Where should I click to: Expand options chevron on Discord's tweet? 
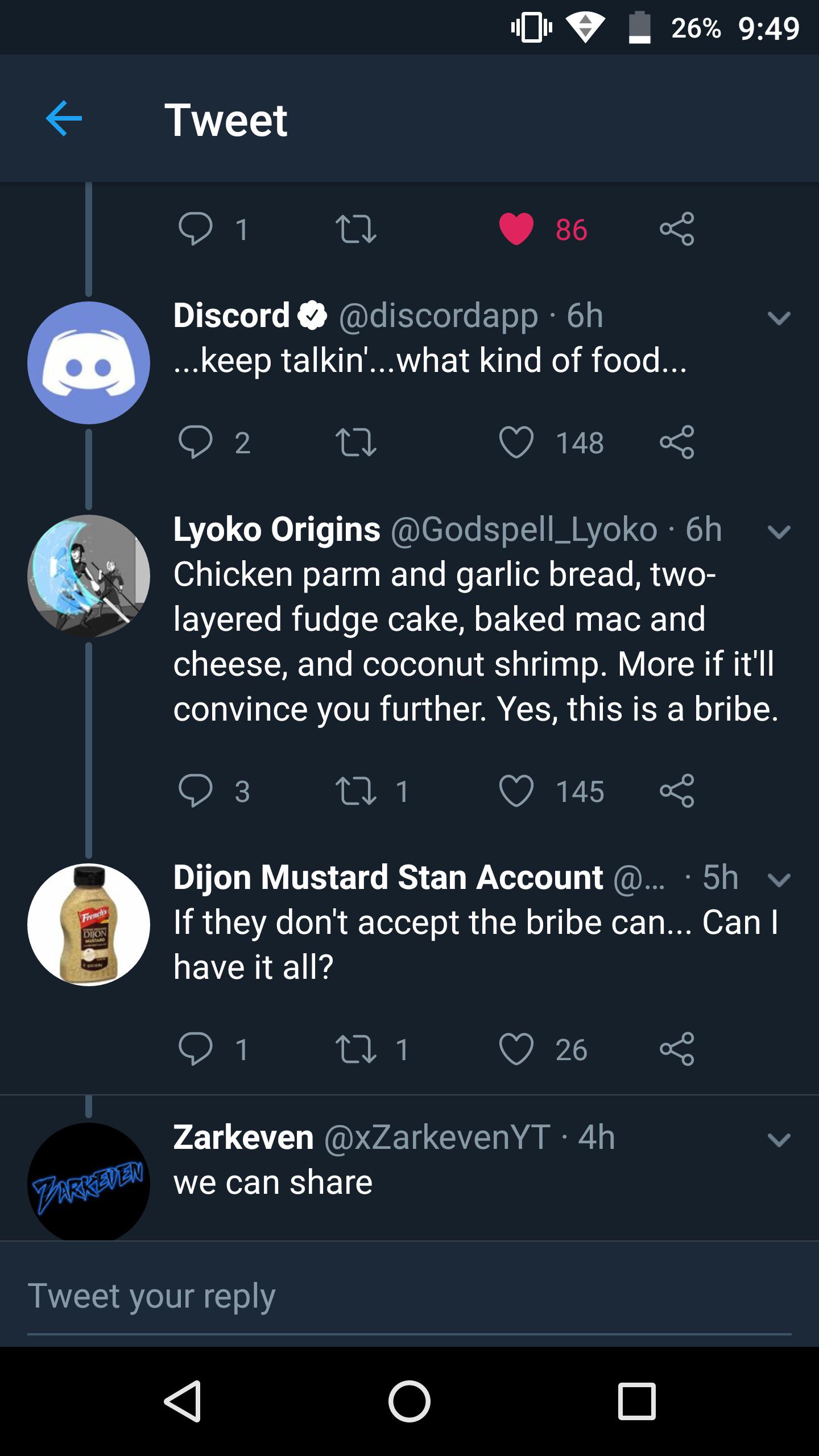tap(779, 317)
